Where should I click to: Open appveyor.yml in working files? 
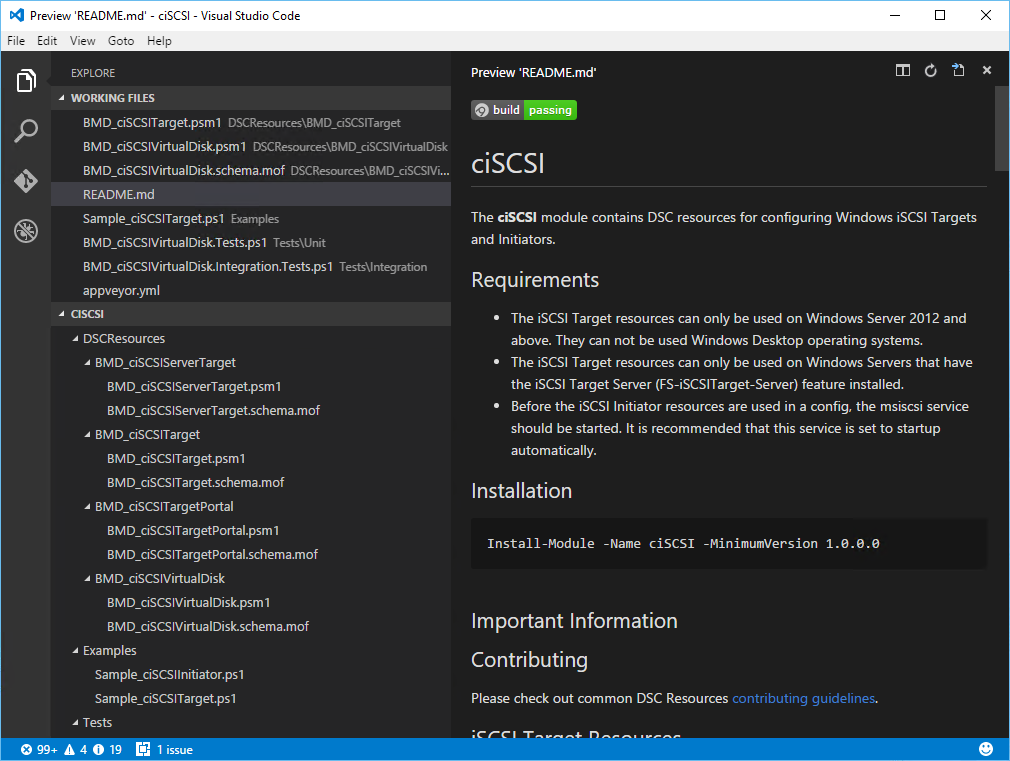coord(251,291)
